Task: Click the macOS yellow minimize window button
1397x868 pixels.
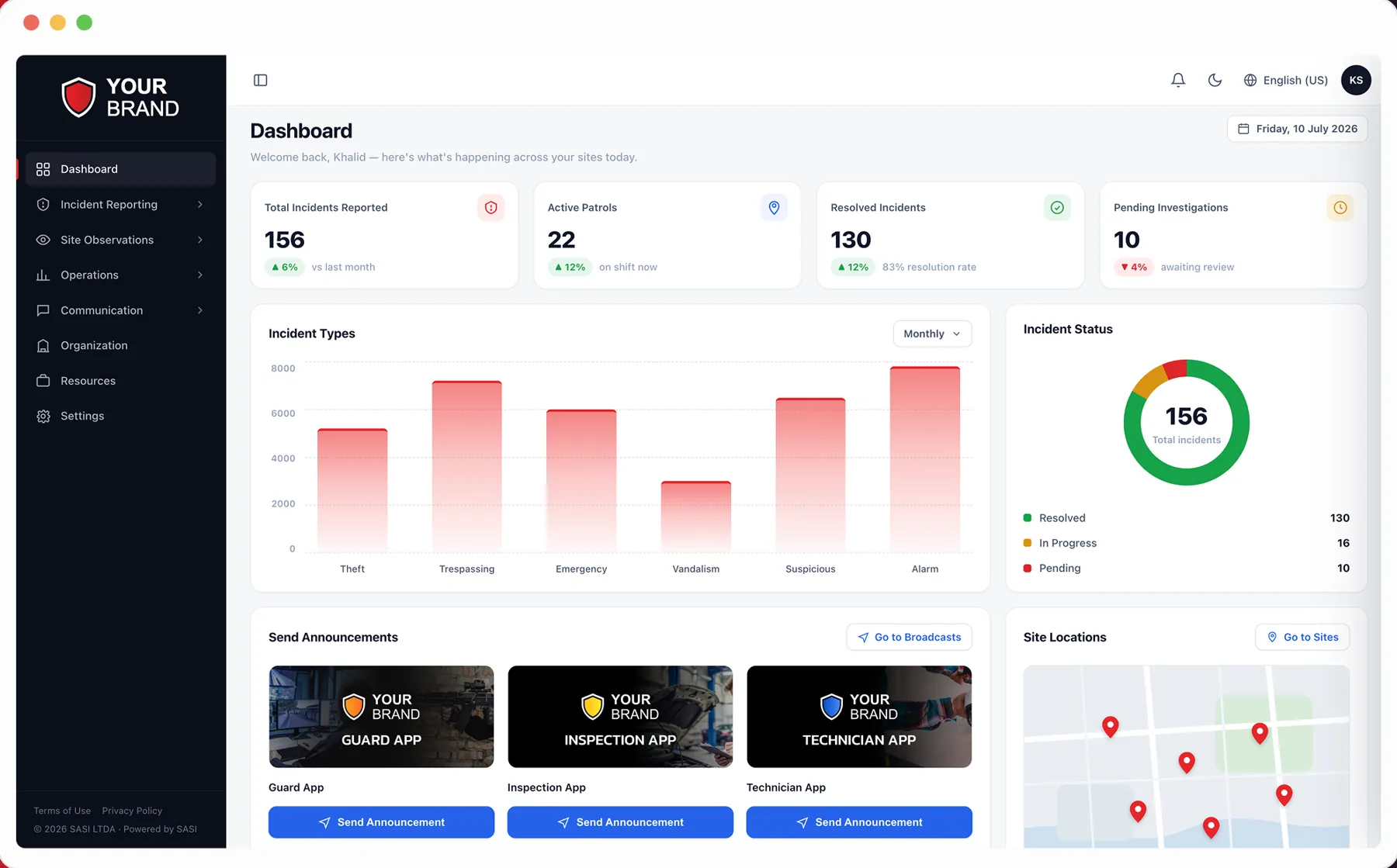Action: point(57,22)
